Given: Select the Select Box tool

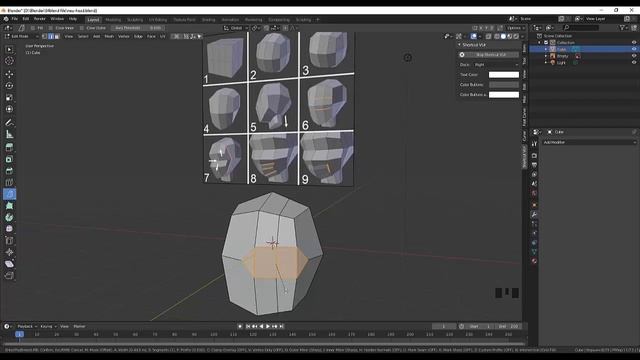Looking at the screenshot, I should coord(9,49).
